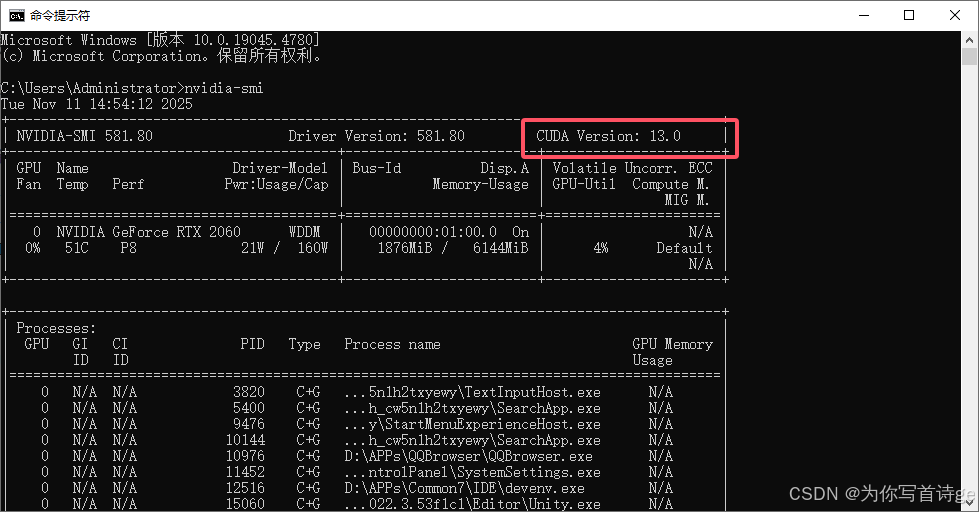Click PID 10144 in process list
Screen dimensions: 979x512
click(x=245, y=441)
